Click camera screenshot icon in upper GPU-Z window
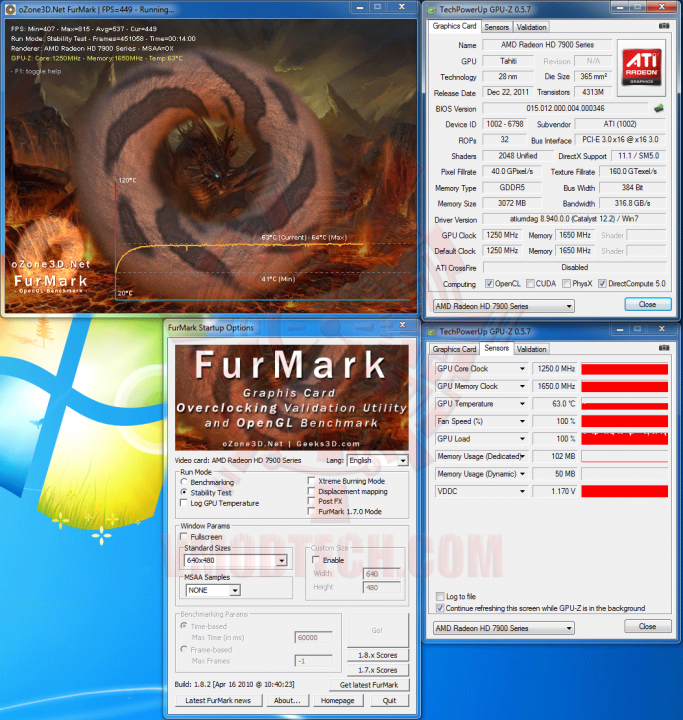Image resolution: width=683 pixels, height=720 pixels. (x=664, y=26)
